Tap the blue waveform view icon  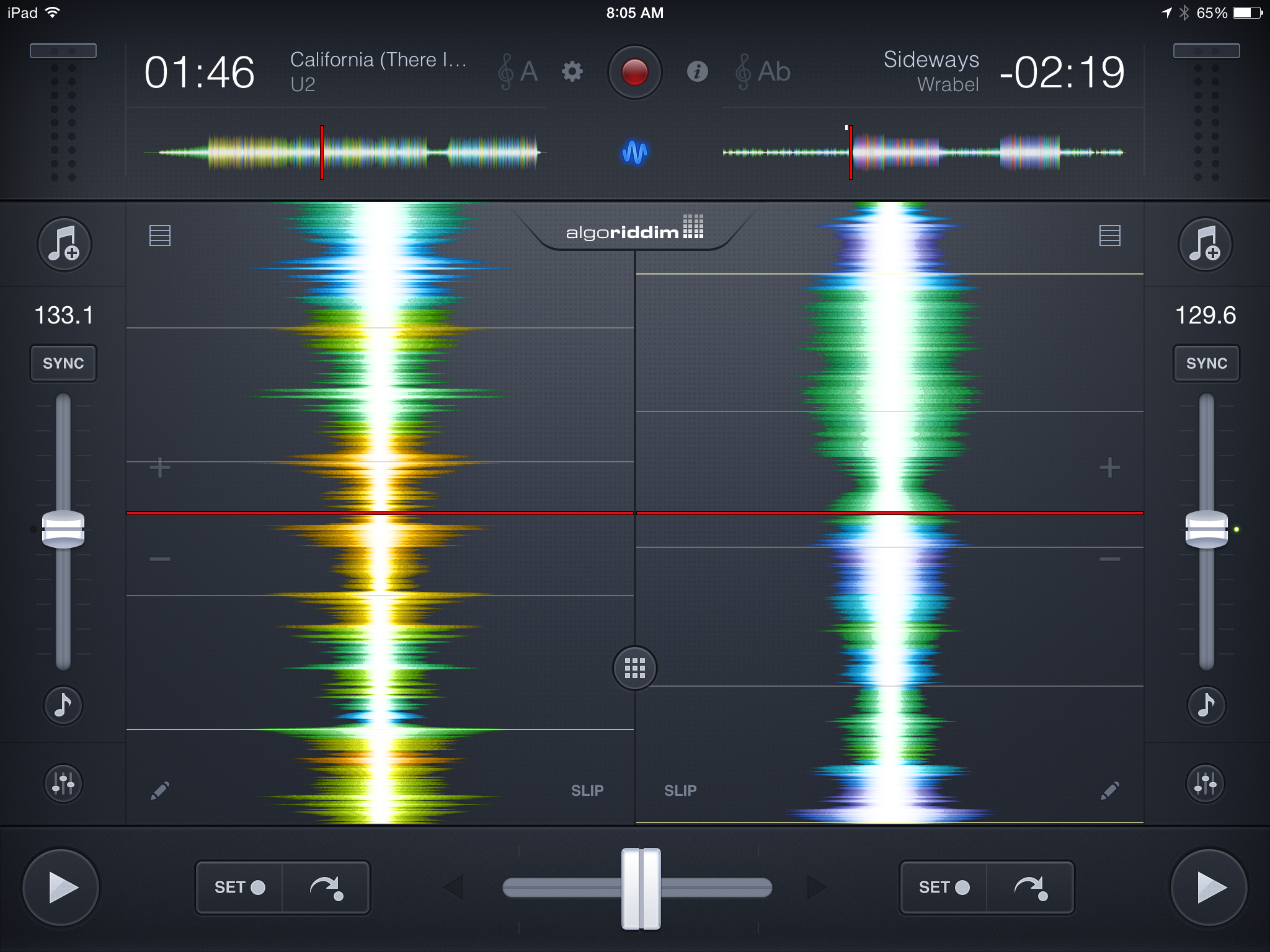coord(634,152)
